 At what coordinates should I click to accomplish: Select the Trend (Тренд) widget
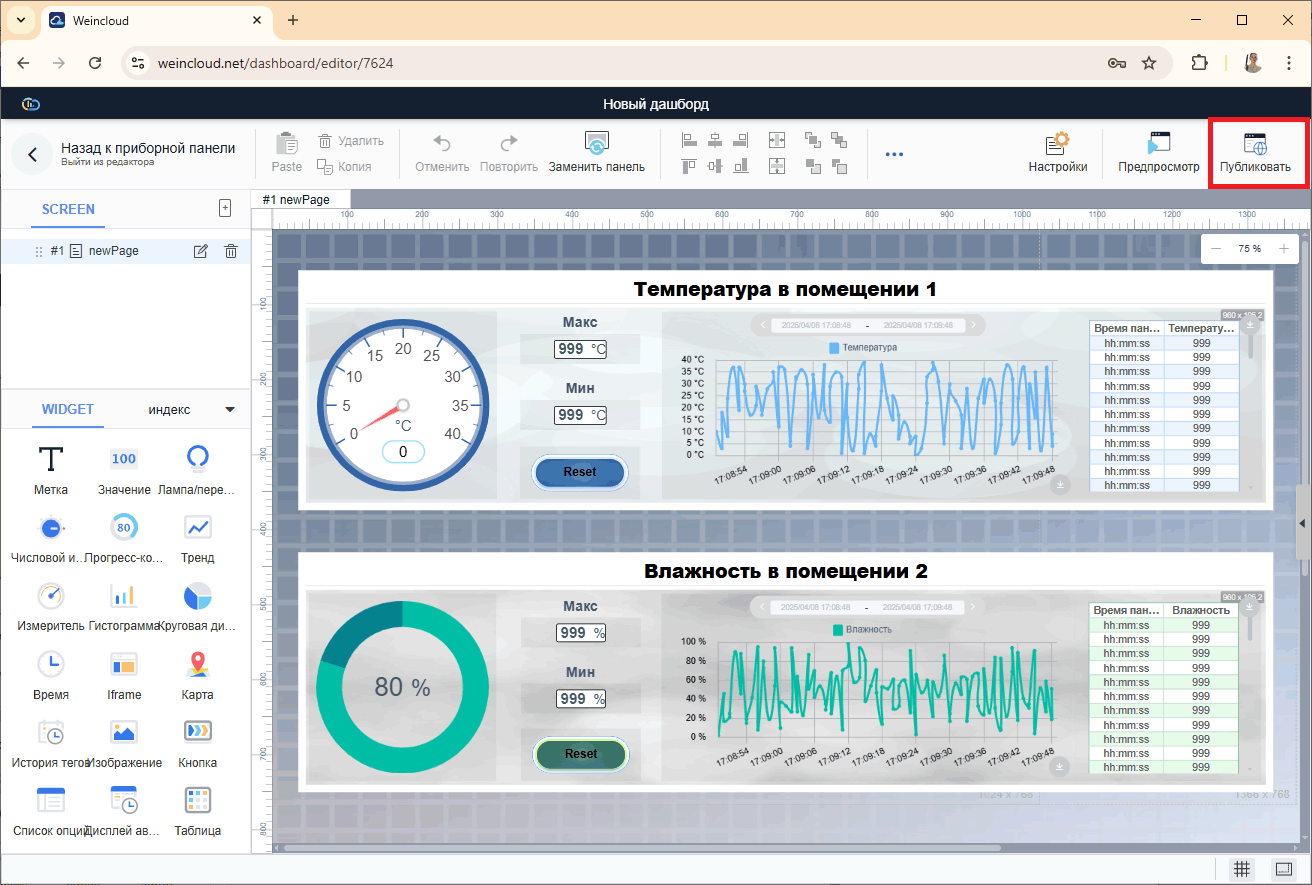coord(197,527)
